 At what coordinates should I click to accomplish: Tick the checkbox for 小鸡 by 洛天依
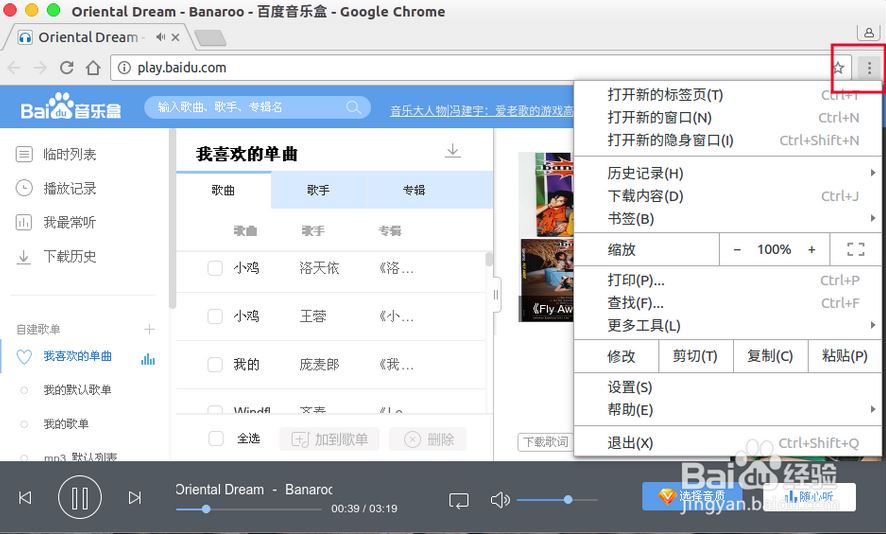tap(215, 268)
